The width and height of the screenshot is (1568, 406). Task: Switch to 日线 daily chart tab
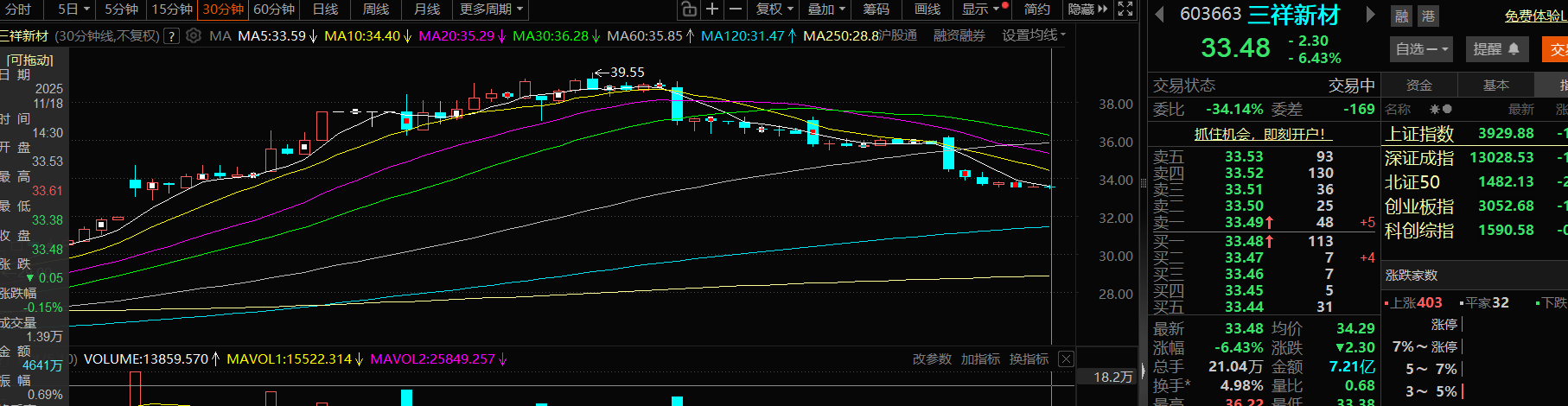point(325,10)
